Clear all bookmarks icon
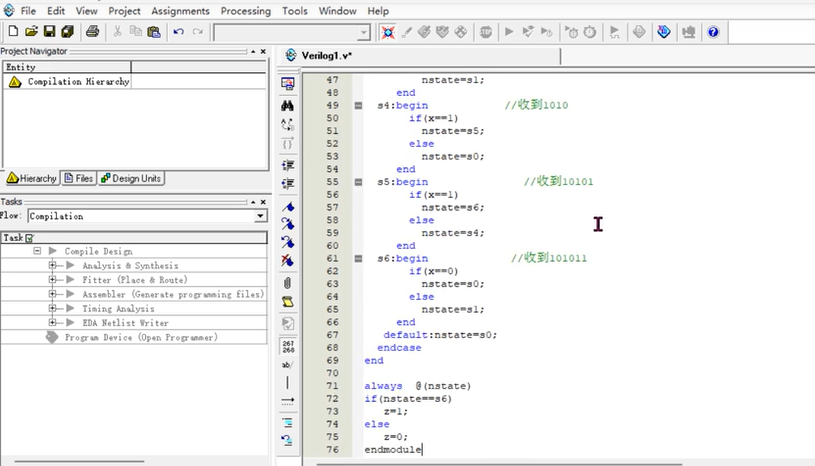815x466 pixels. (x=287, y=260)
